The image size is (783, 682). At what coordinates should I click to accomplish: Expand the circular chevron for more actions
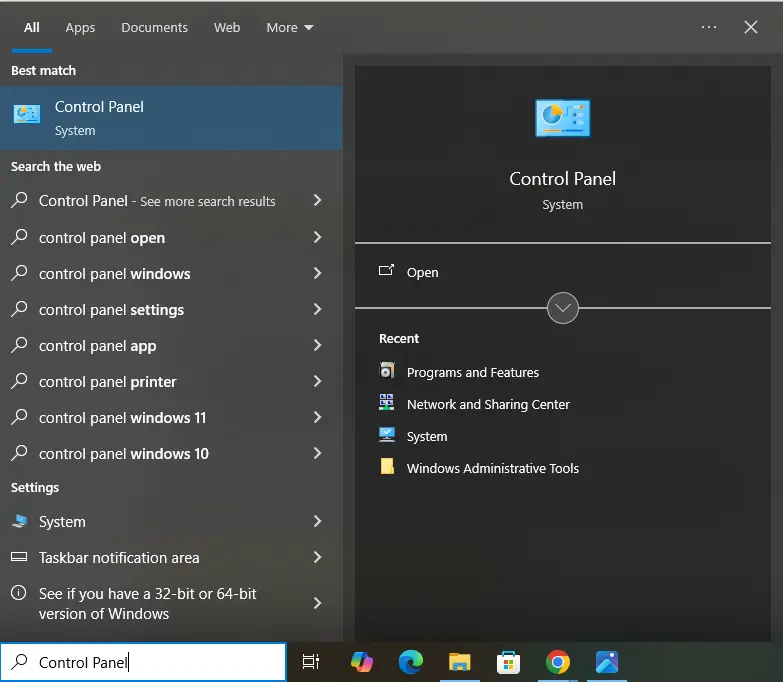(x=562, y=308)
